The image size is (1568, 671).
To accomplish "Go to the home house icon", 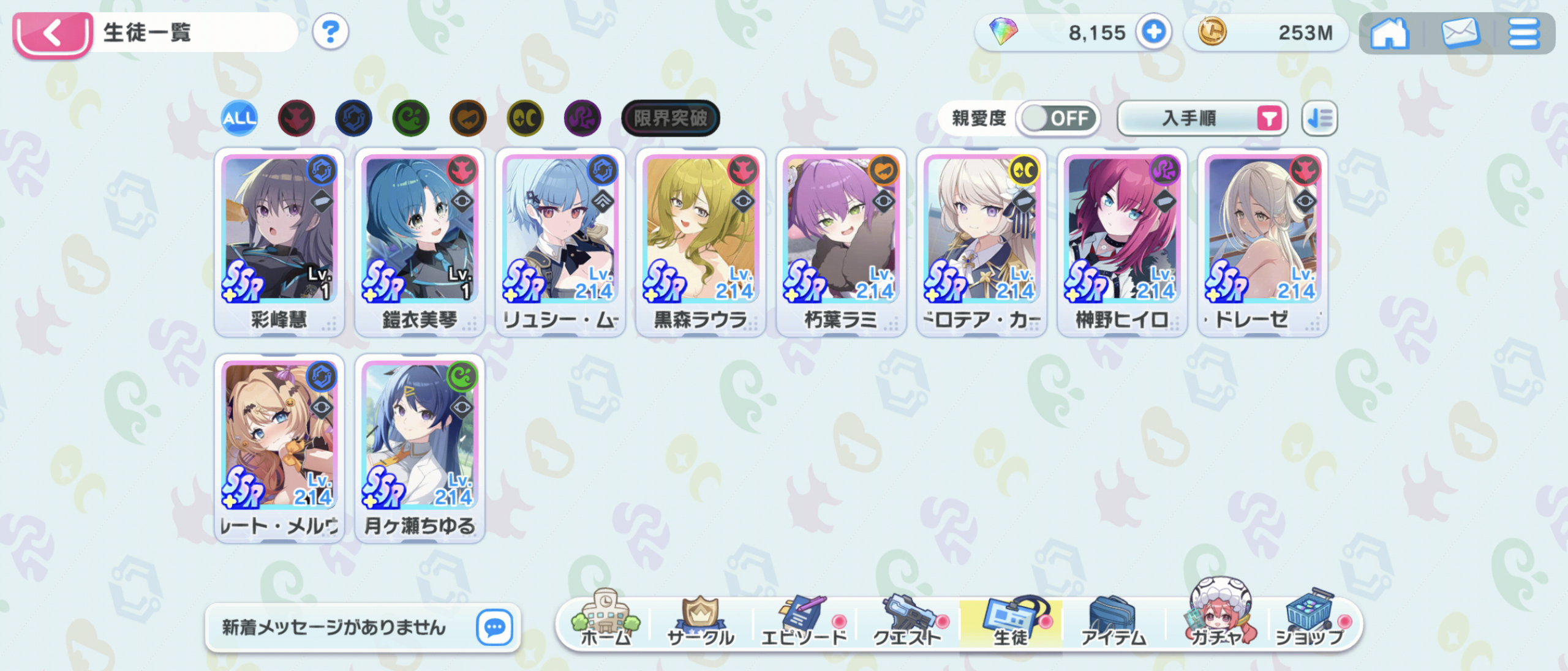I will (x=1389, y=33).
